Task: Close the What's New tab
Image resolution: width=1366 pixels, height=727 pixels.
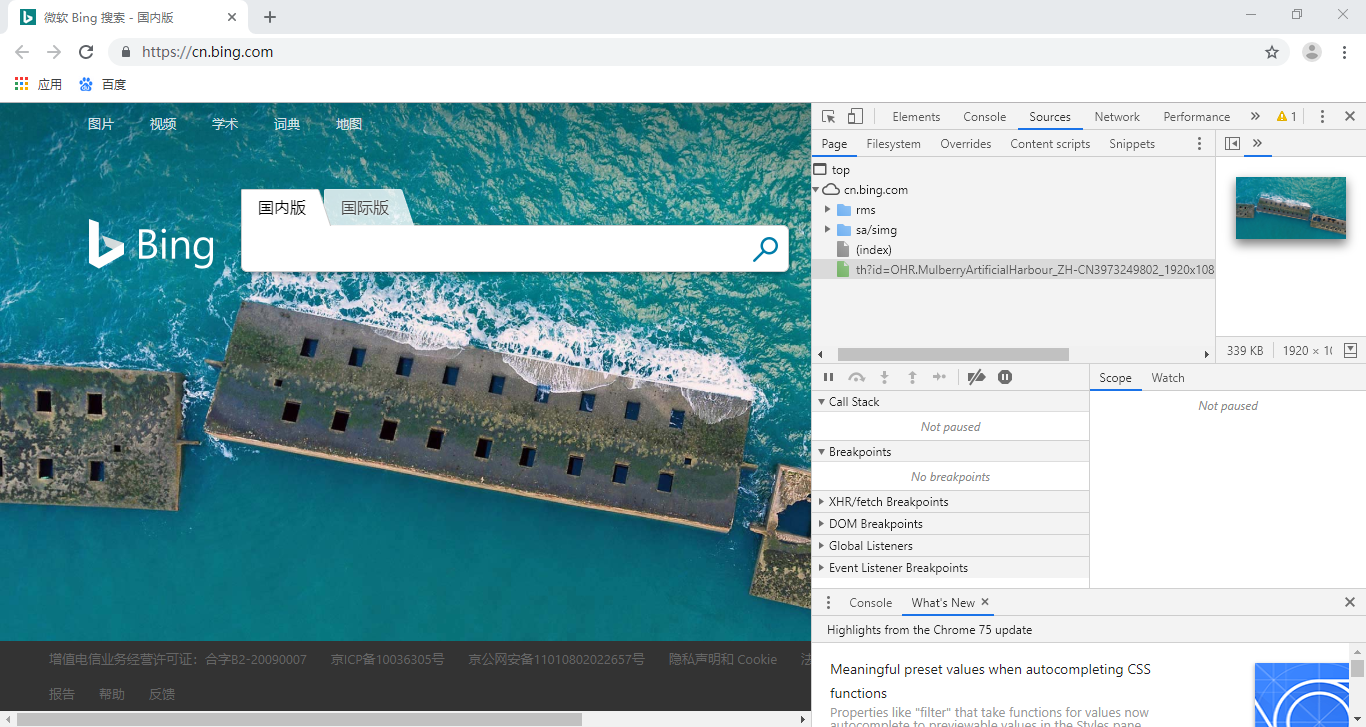Action: (985, 602)
